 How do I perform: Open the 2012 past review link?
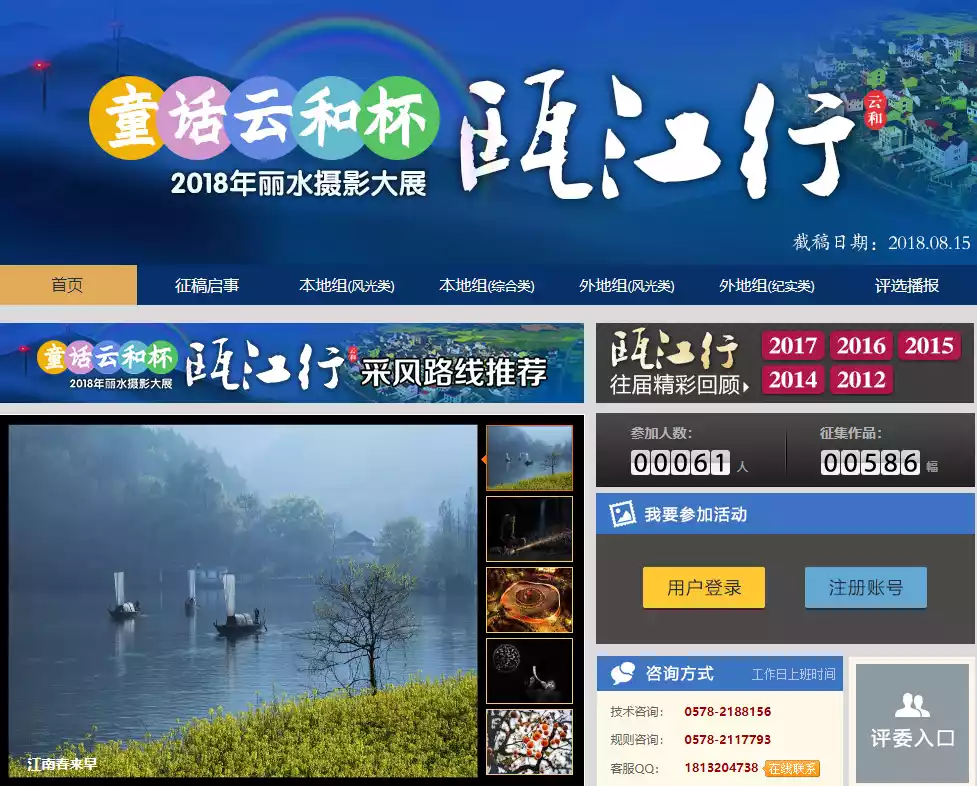pyautogui.click(x=861, y=380)
